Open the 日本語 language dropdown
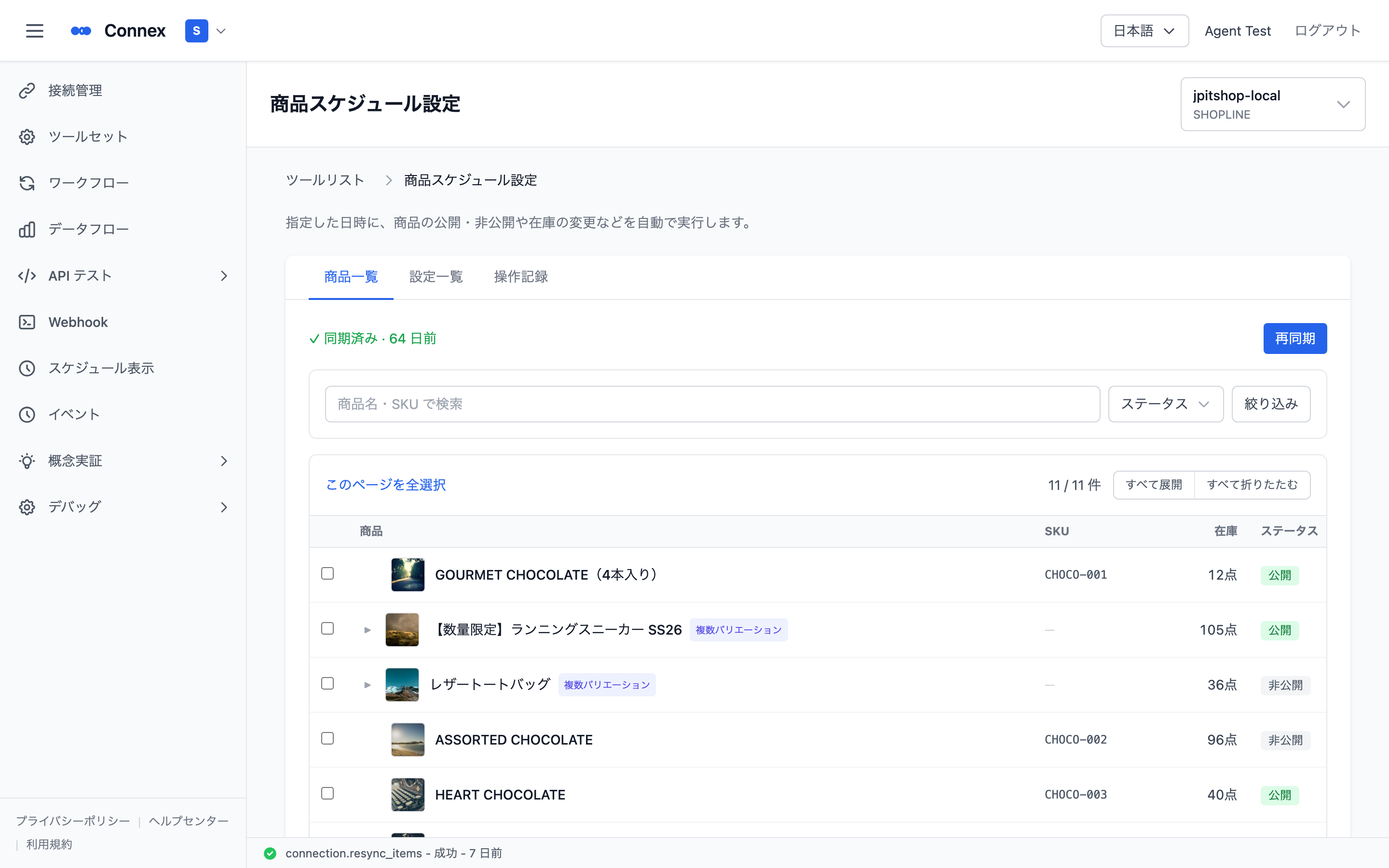1389x868 pixels. [x=1144, y=31]
